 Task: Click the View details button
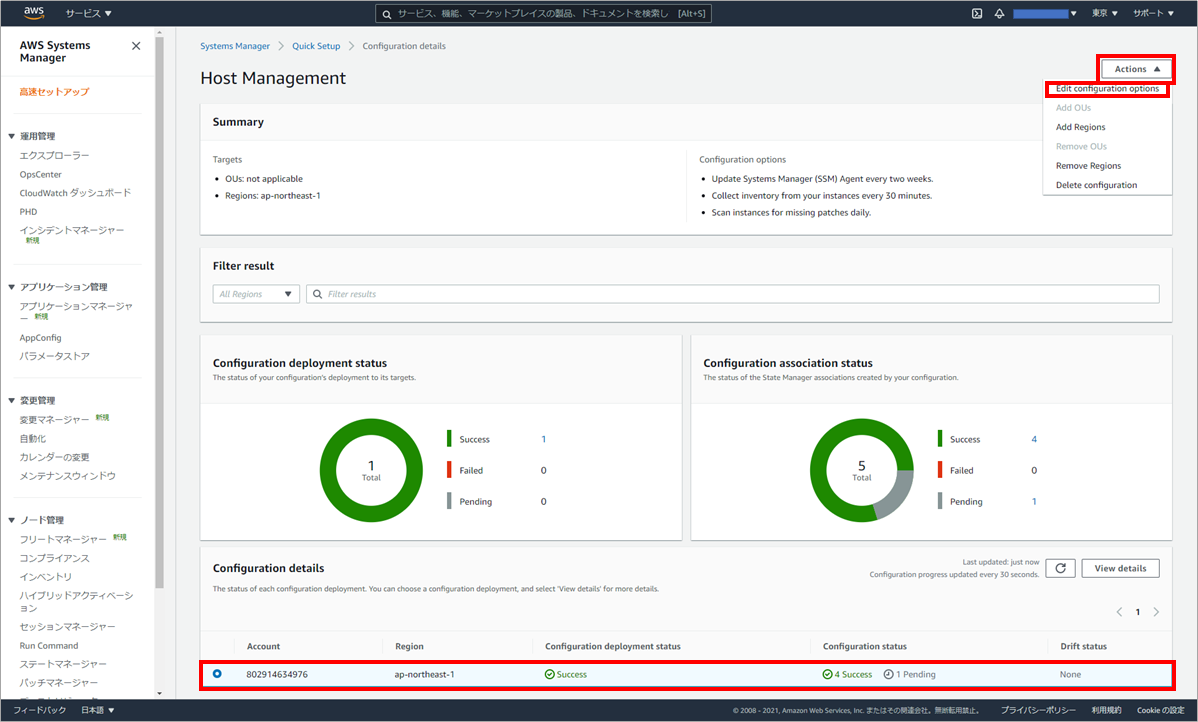coord(1120,568)
